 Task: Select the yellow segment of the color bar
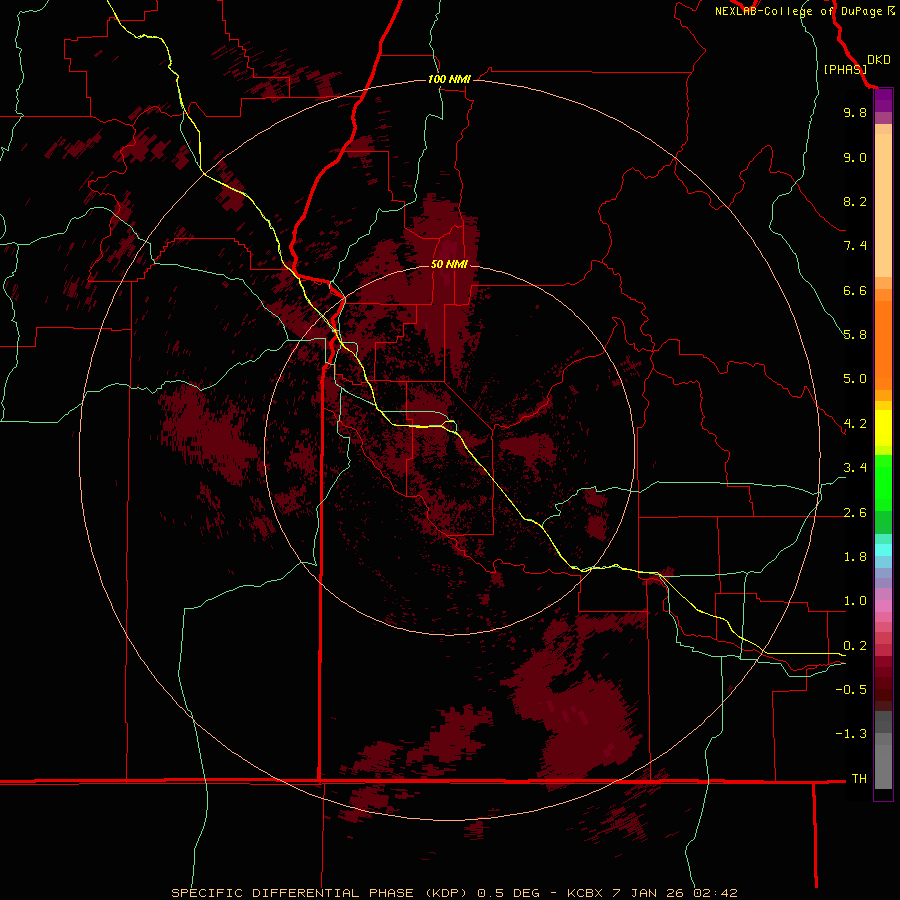click(x=883, y=428)
